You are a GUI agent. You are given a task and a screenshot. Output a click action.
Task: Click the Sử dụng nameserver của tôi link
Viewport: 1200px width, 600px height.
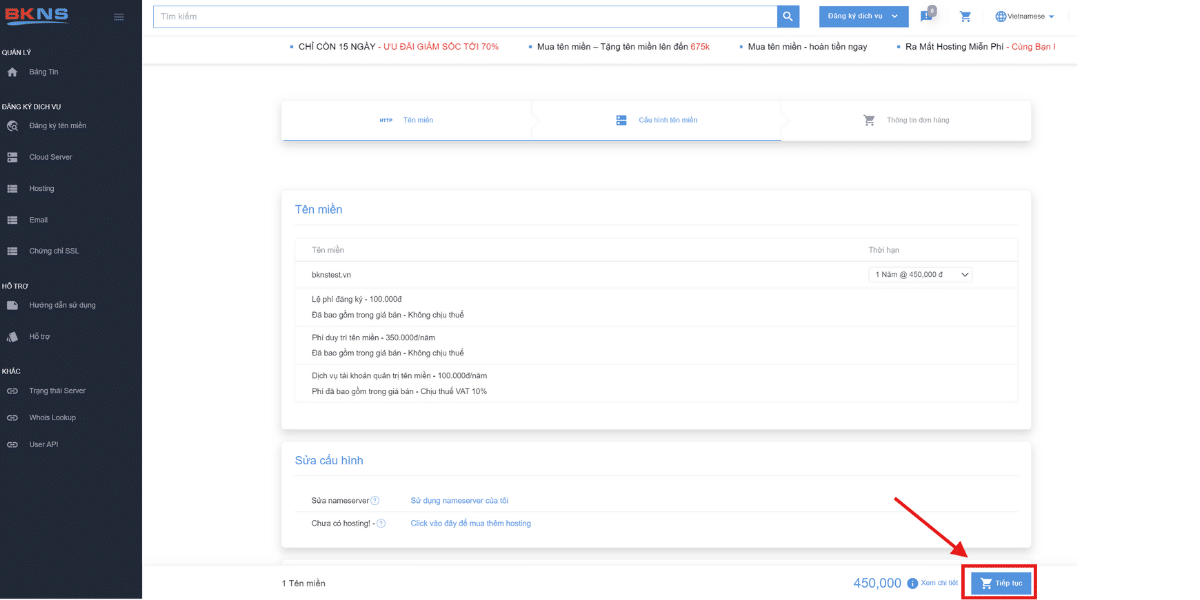[x=459, y=500]
